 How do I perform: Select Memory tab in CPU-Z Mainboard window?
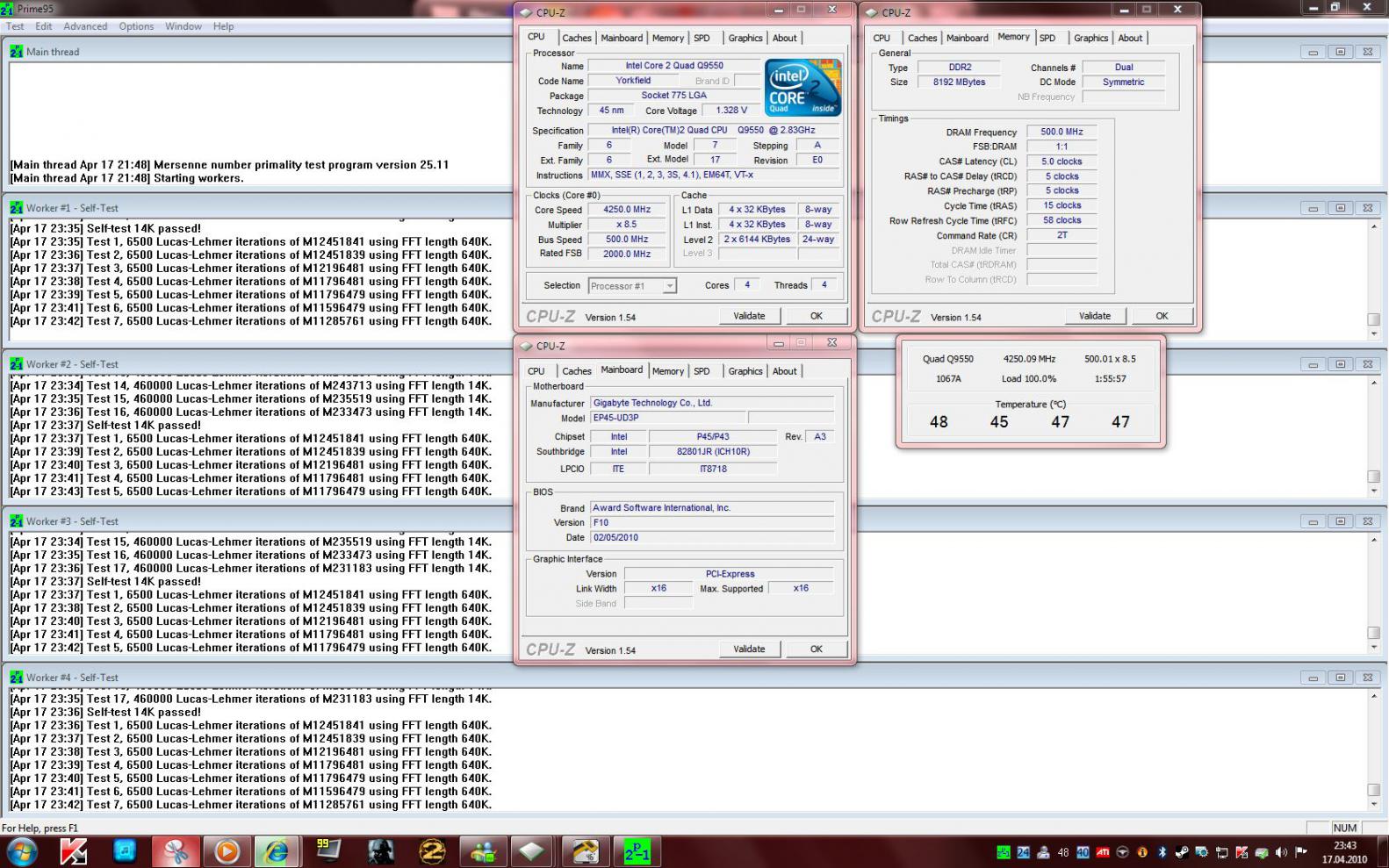pos(667,371)
